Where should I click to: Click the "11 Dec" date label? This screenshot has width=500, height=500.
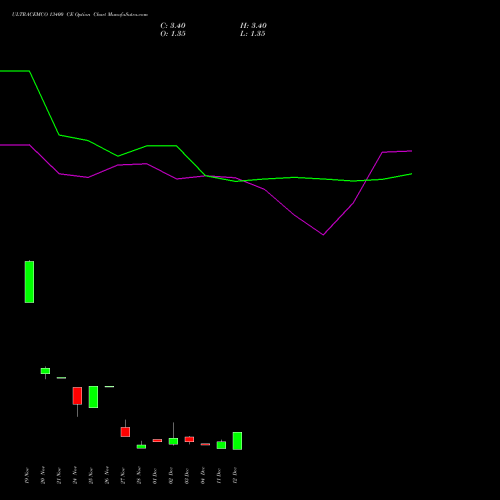coord(219,475)
